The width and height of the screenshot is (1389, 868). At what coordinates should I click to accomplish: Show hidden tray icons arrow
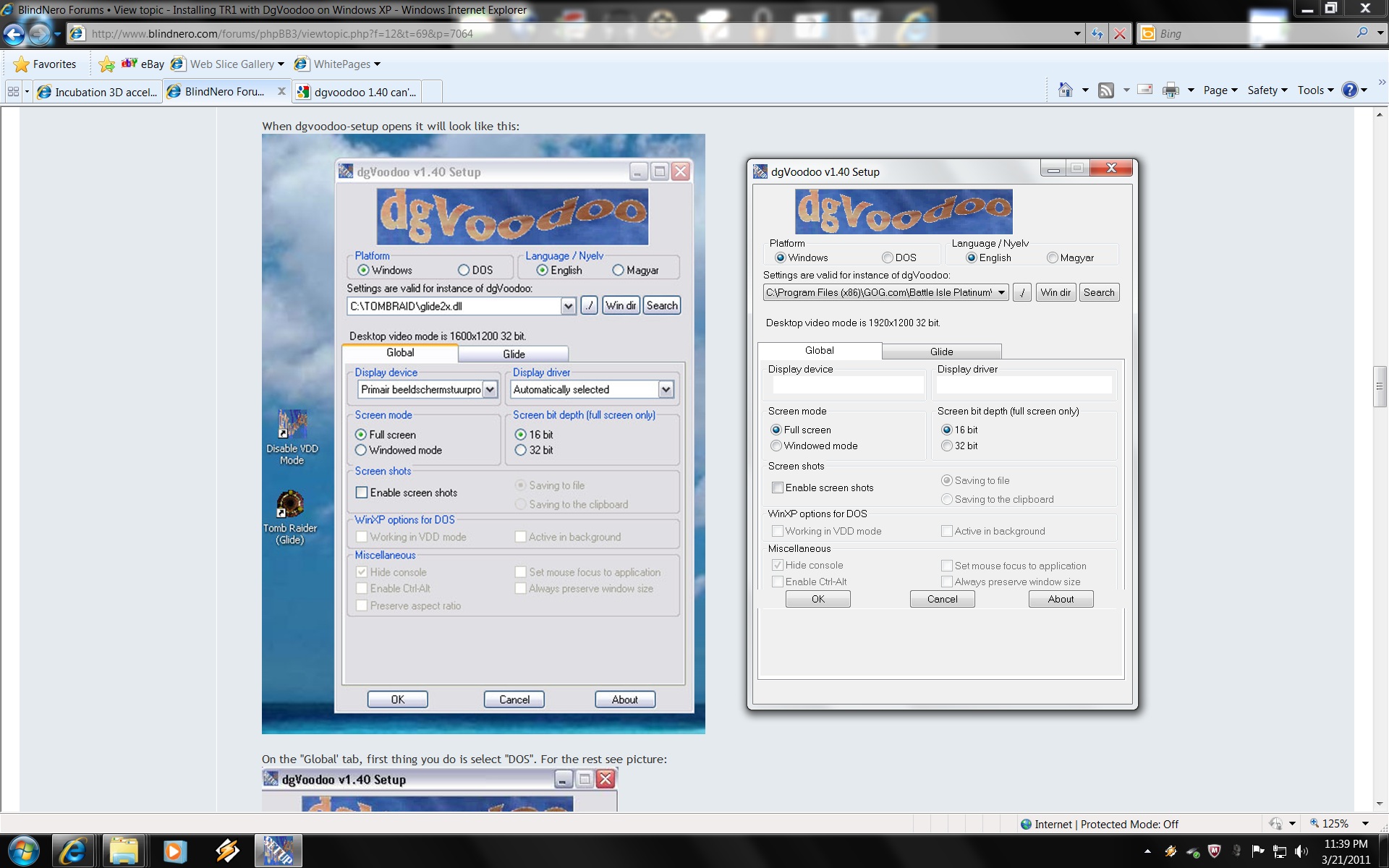[x=1148, y=851]
